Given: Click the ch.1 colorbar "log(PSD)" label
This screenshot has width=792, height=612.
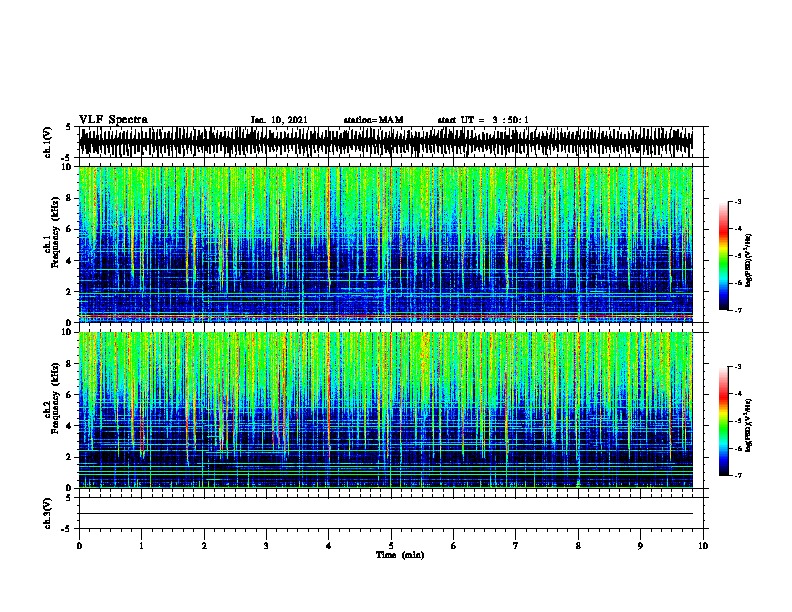Looking at the screenshot, I should click(749, 261).
